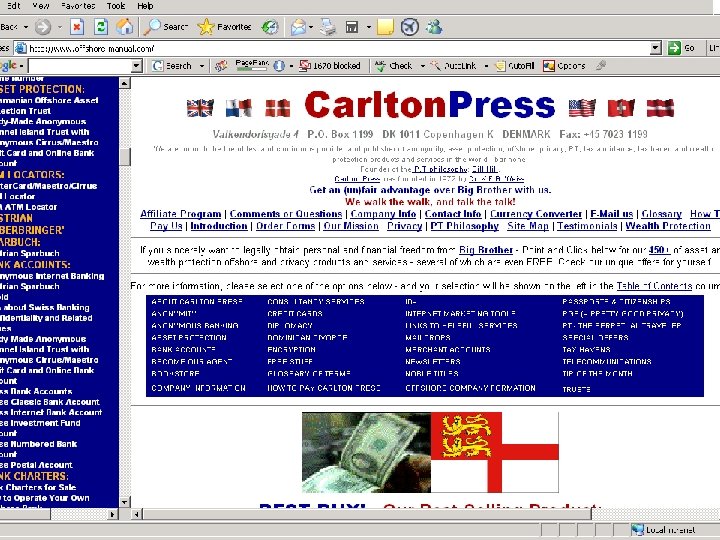Click the Google toolbar Search button

click(x=172, y=66)
